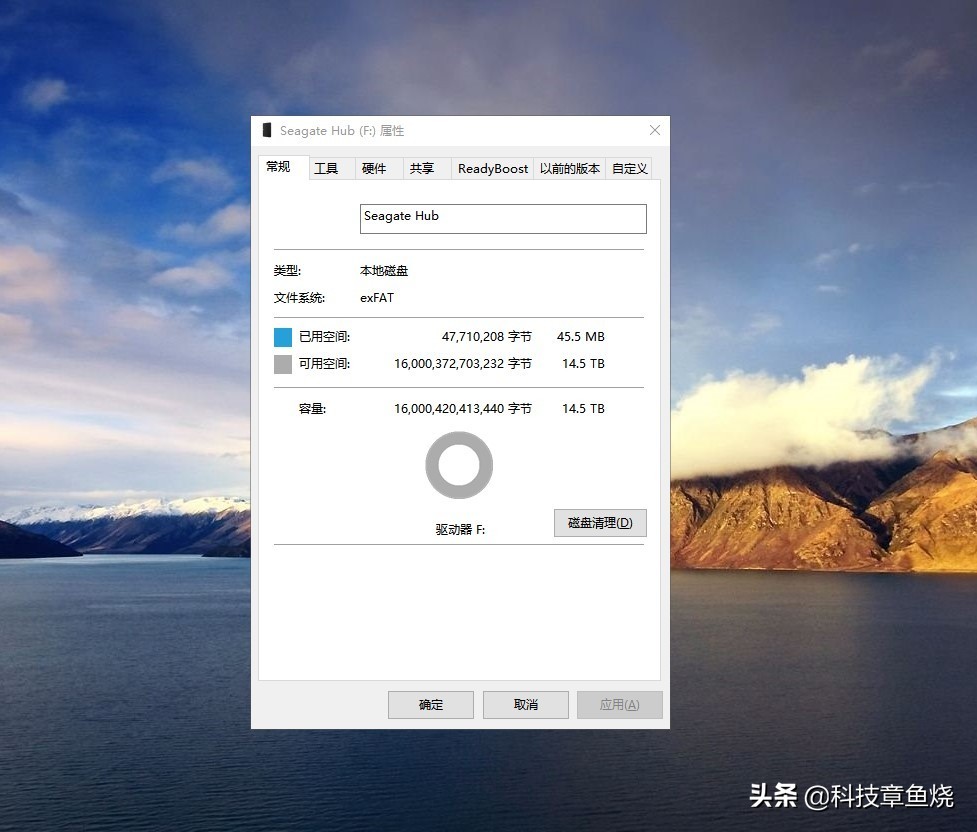Click the 驱动器 F: label
Screen dimensions: 977x832
coord(458,529)
